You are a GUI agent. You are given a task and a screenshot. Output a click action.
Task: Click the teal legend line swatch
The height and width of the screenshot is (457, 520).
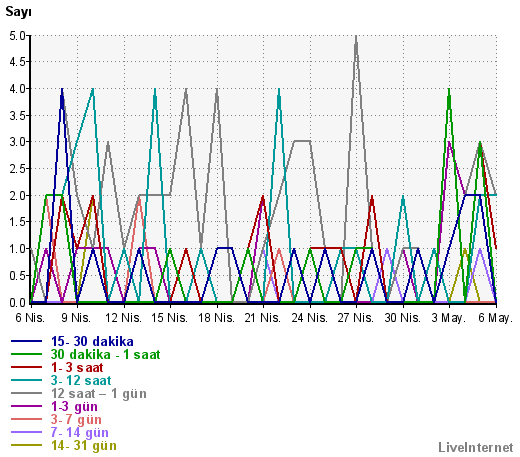[26, 380]
